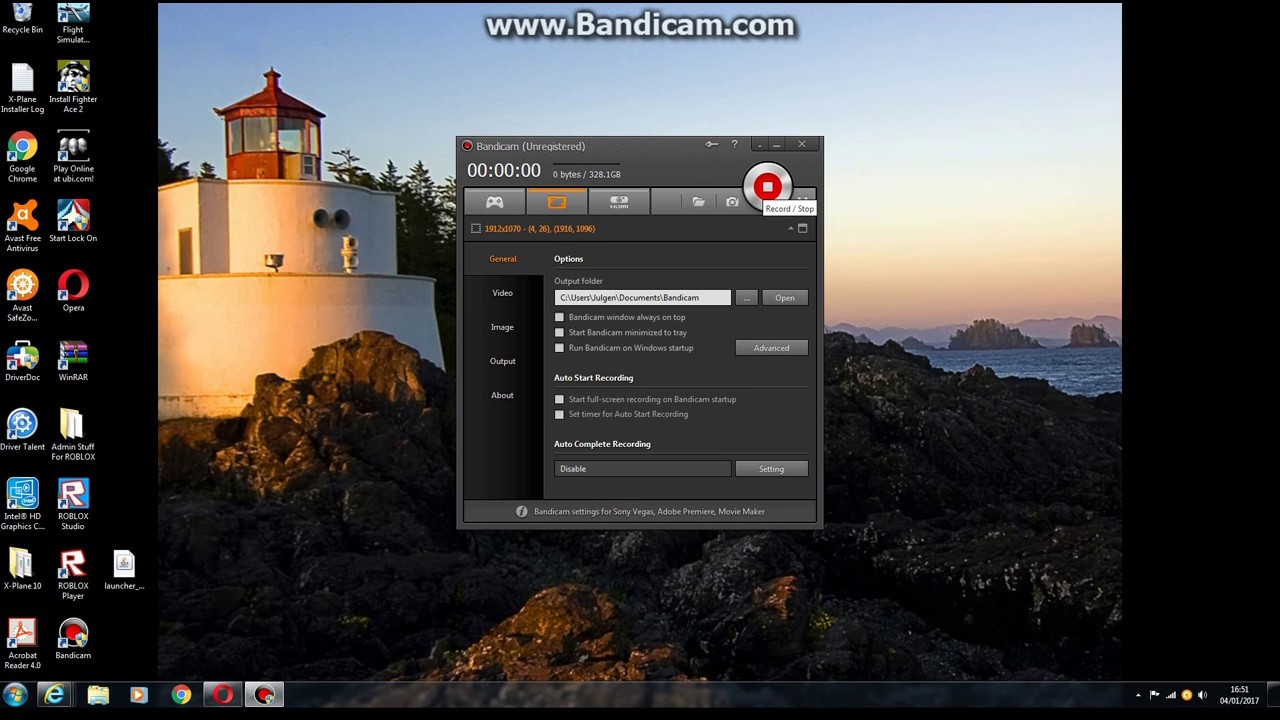Open Avast SafeZone desktop icon

[x=22, y=297]
